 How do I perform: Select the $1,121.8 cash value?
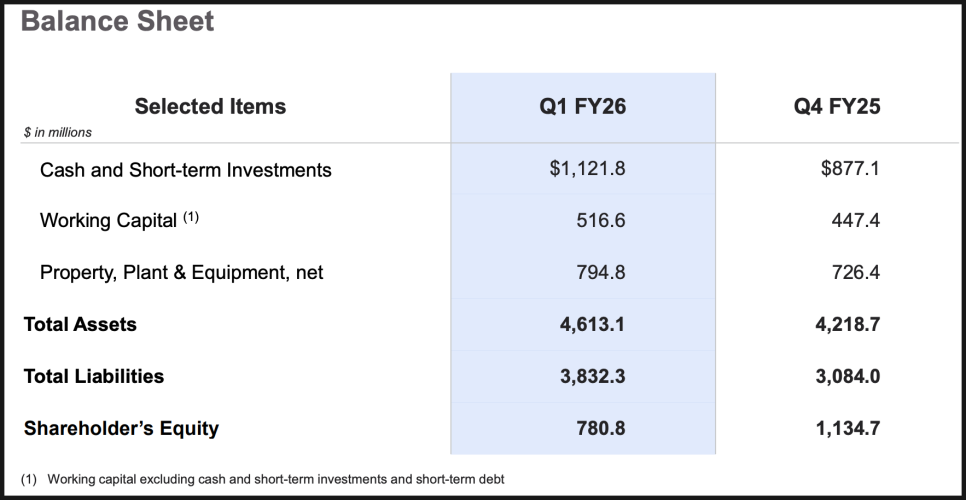[587, 169]
